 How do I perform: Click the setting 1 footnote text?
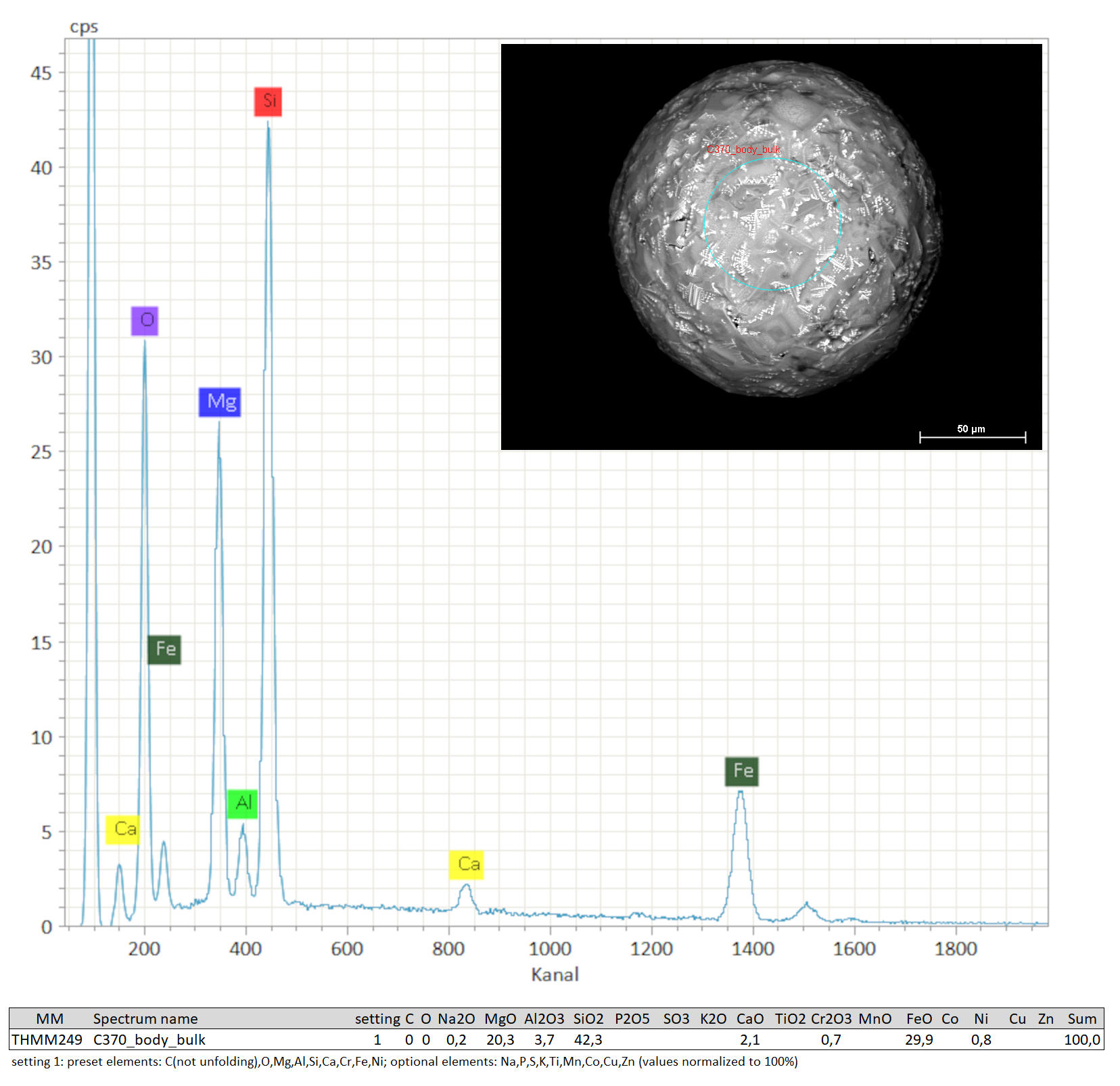click(x=404, y=1061)
